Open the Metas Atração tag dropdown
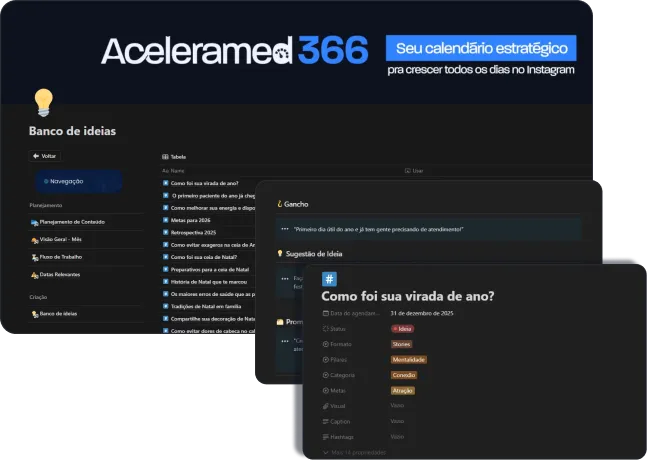 click(403, 391)
